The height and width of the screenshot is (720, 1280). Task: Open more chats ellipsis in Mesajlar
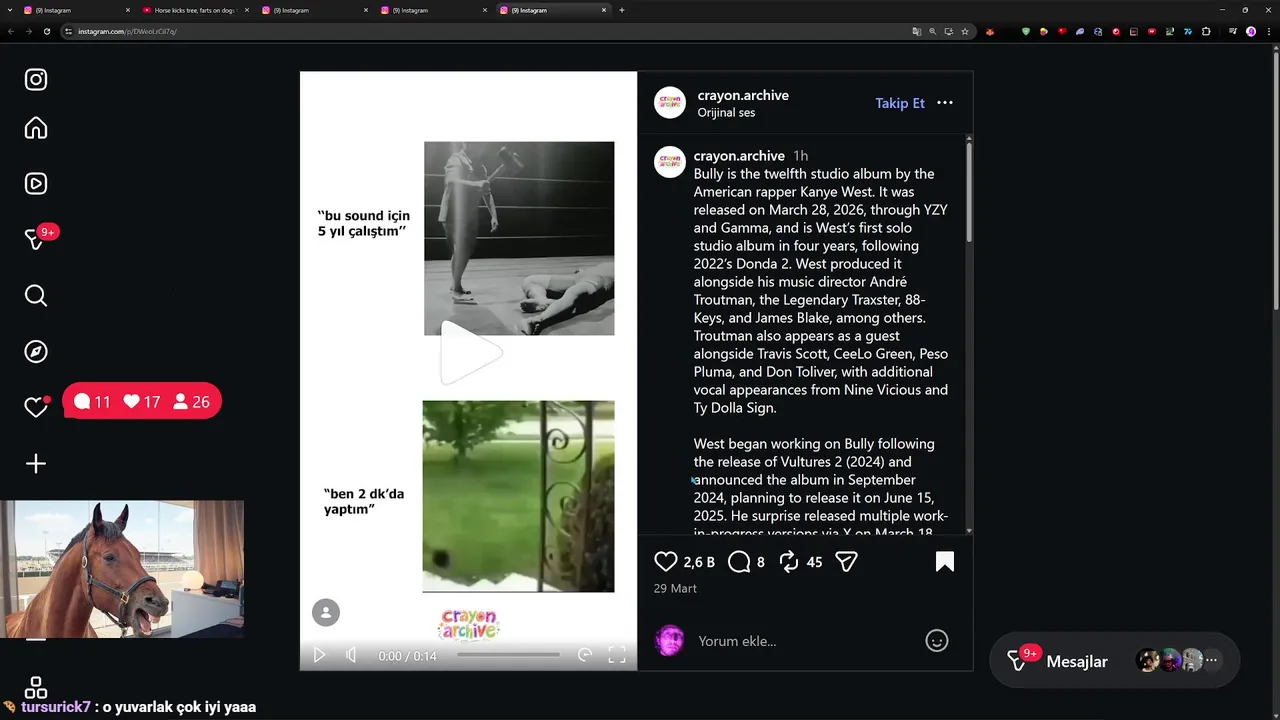[x=1212, y=660]
